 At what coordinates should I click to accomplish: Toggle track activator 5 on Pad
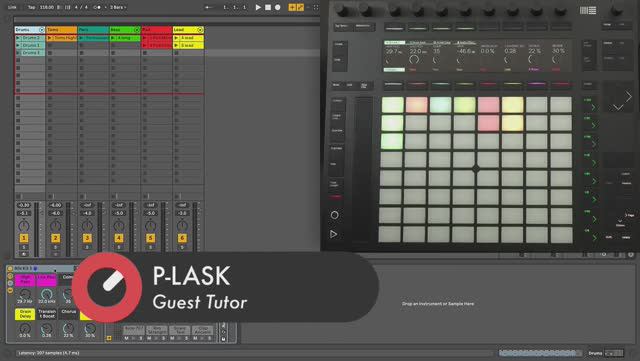[151, 238]
